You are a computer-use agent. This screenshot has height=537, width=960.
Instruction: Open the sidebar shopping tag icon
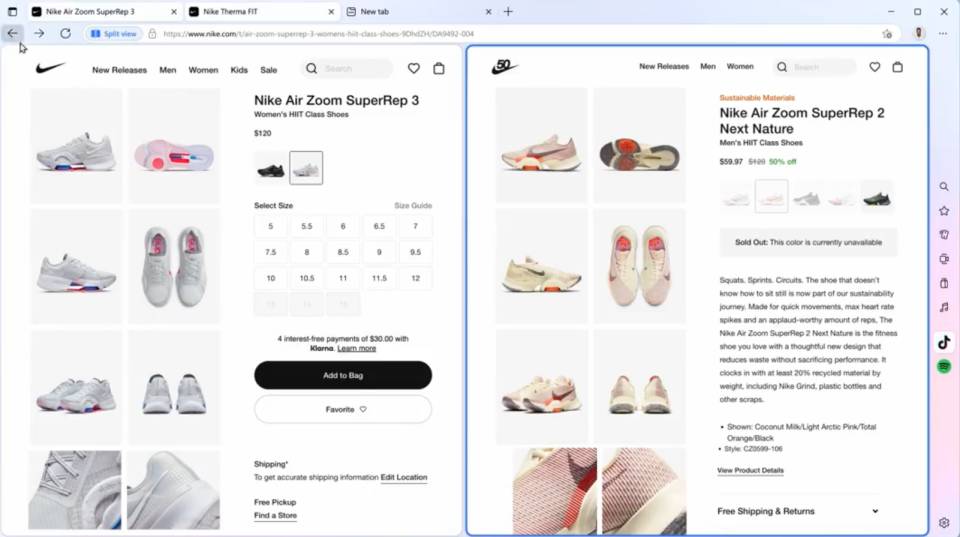944,235
